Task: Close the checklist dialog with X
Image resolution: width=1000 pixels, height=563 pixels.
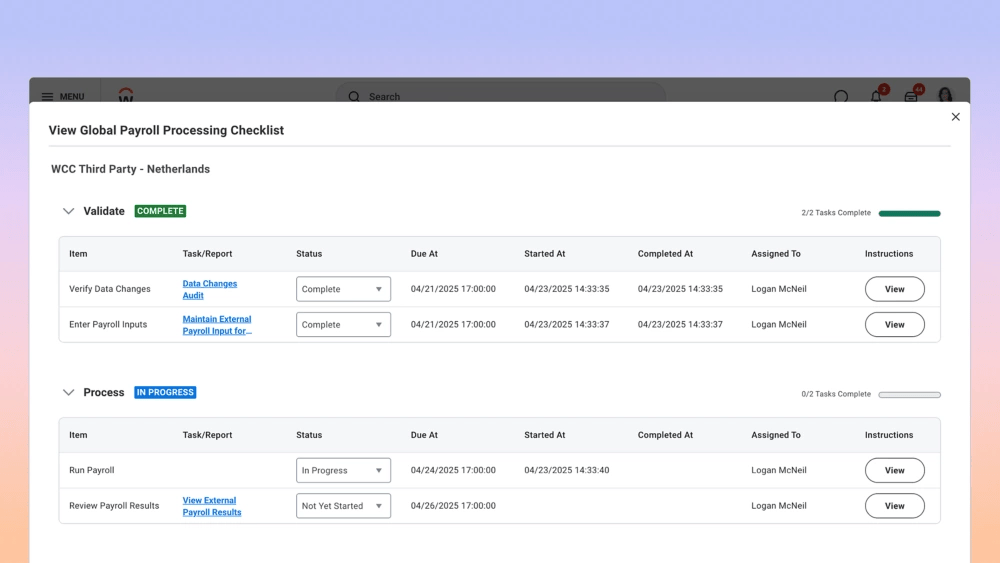Action: [x=955, y=117]
